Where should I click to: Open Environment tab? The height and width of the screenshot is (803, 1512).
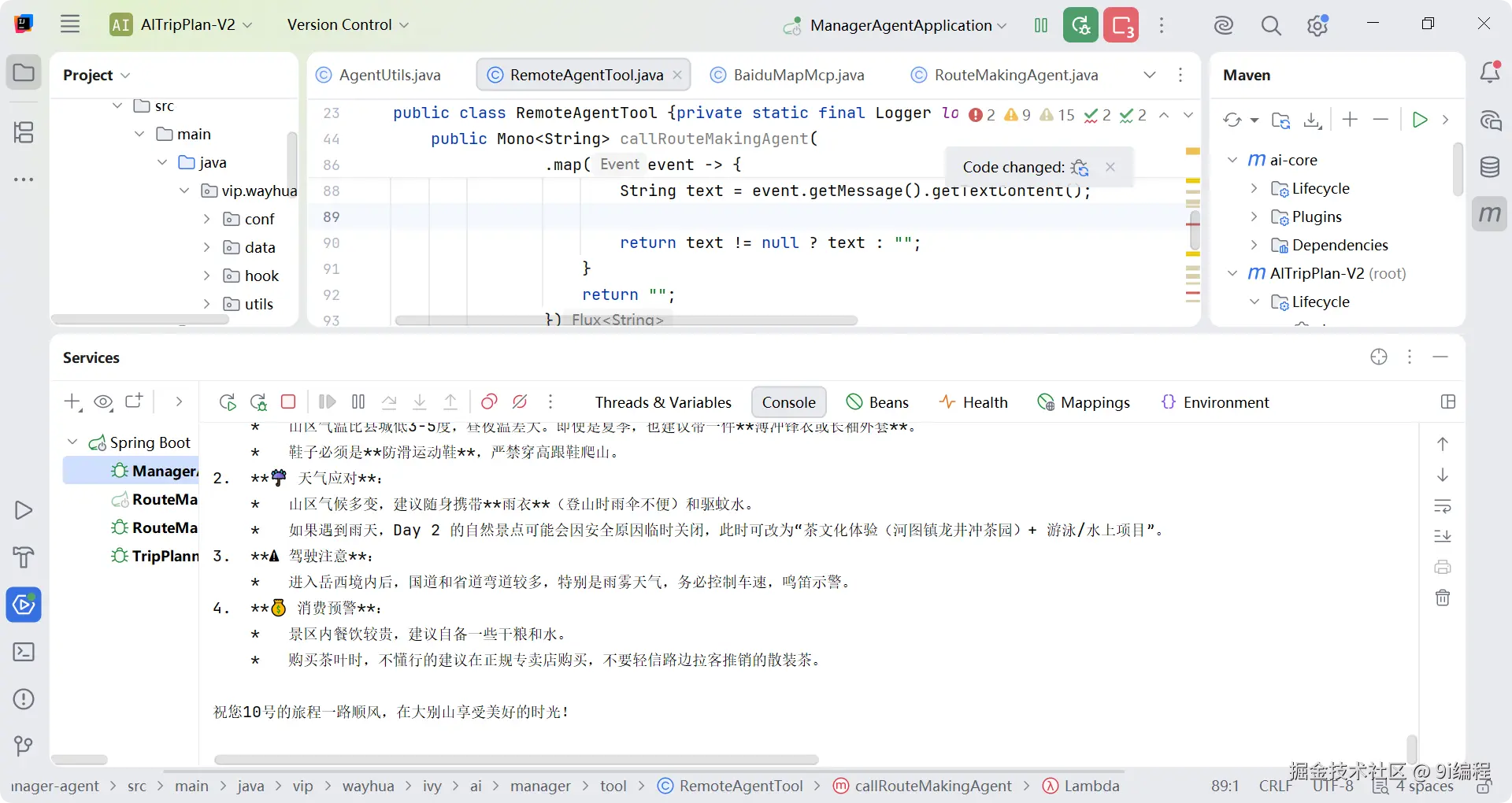(x=1215, y=402)
